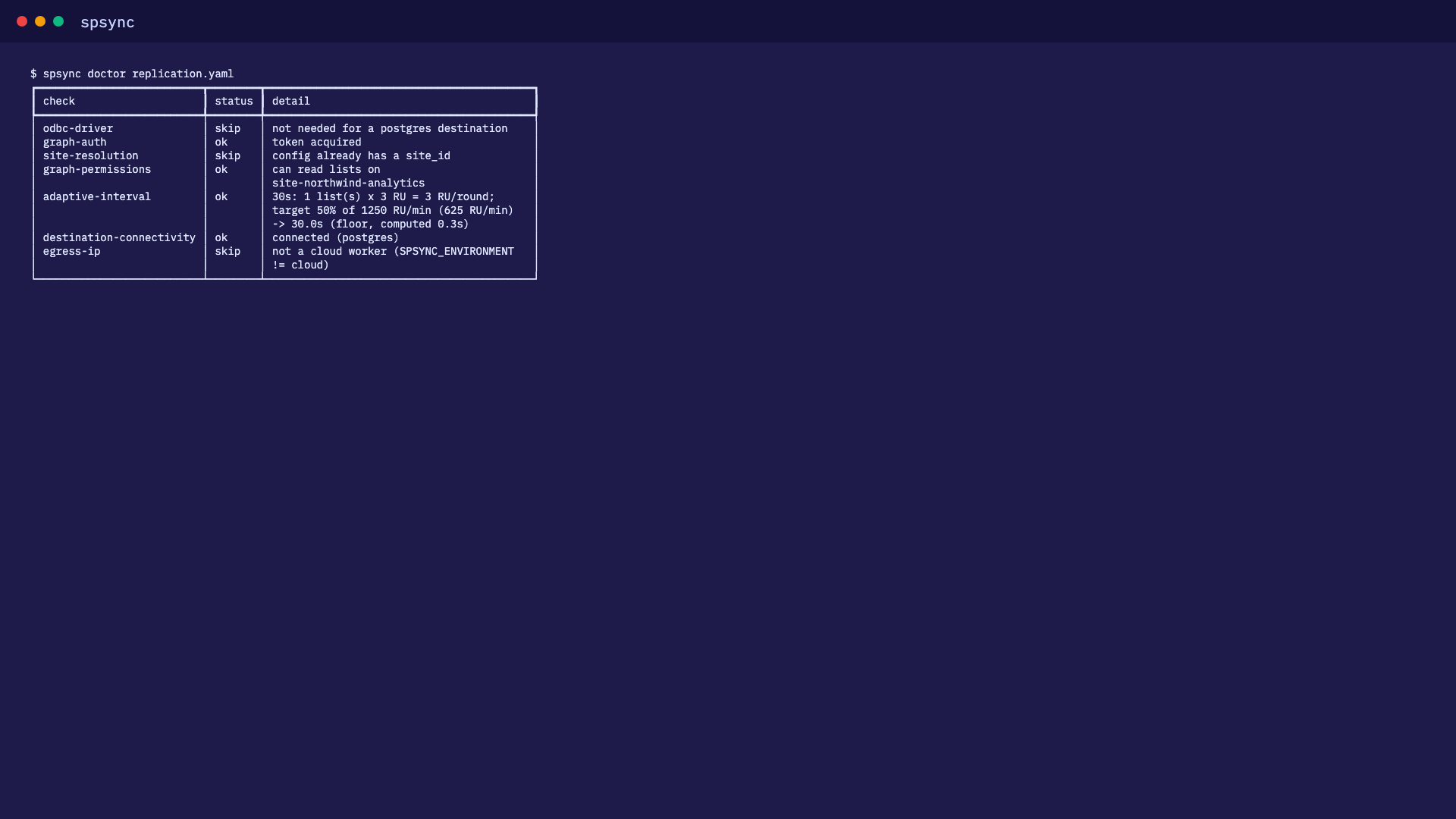Click the yellow minimize window button
This screenshot has height=819, width=1456.
pyautogui.click(x=40, y=21)
